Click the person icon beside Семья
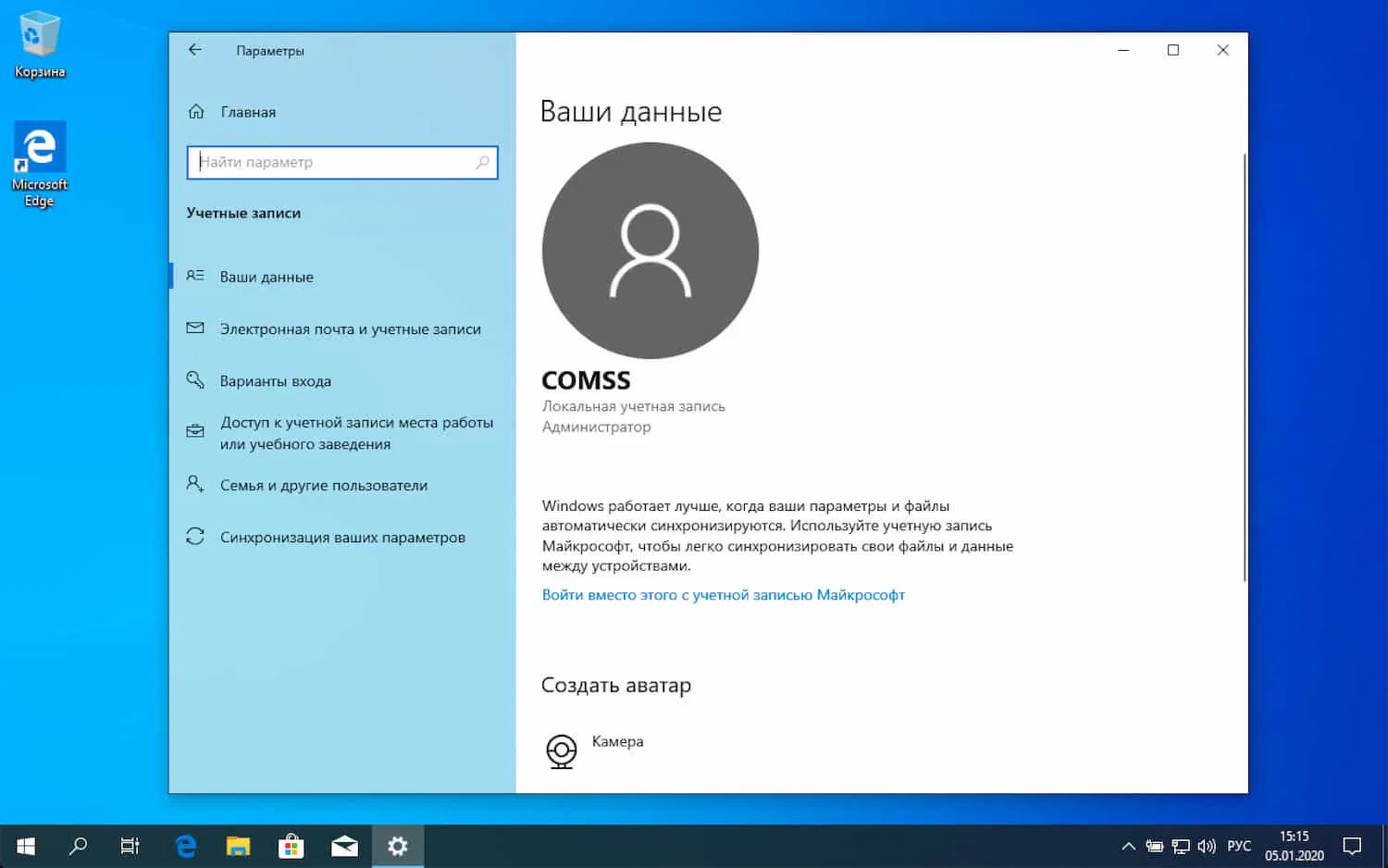 coord(195,484)
